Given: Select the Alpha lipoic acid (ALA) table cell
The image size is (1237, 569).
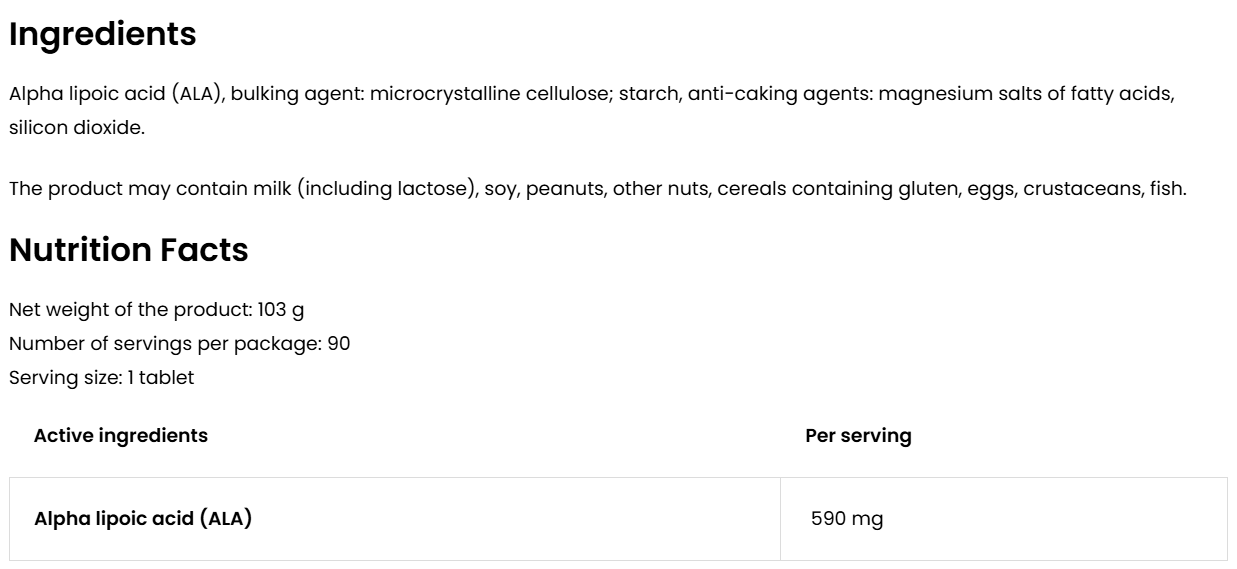Looking at the screenshot, I should point(143,519).
